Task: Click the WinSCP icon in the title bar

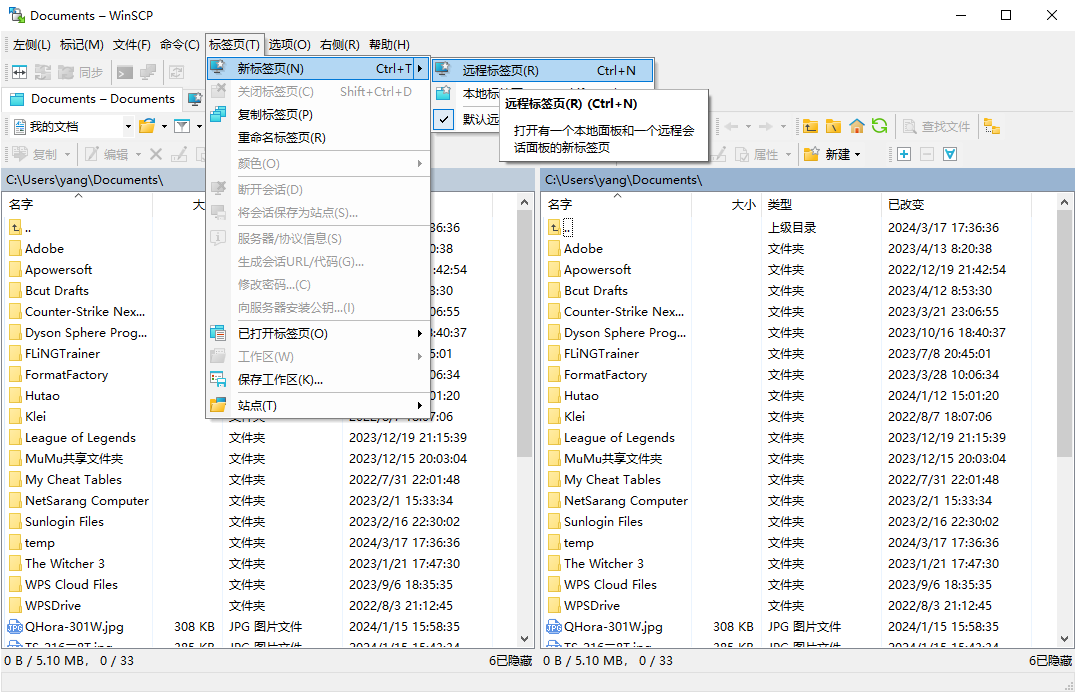Action: click(16, 15)
